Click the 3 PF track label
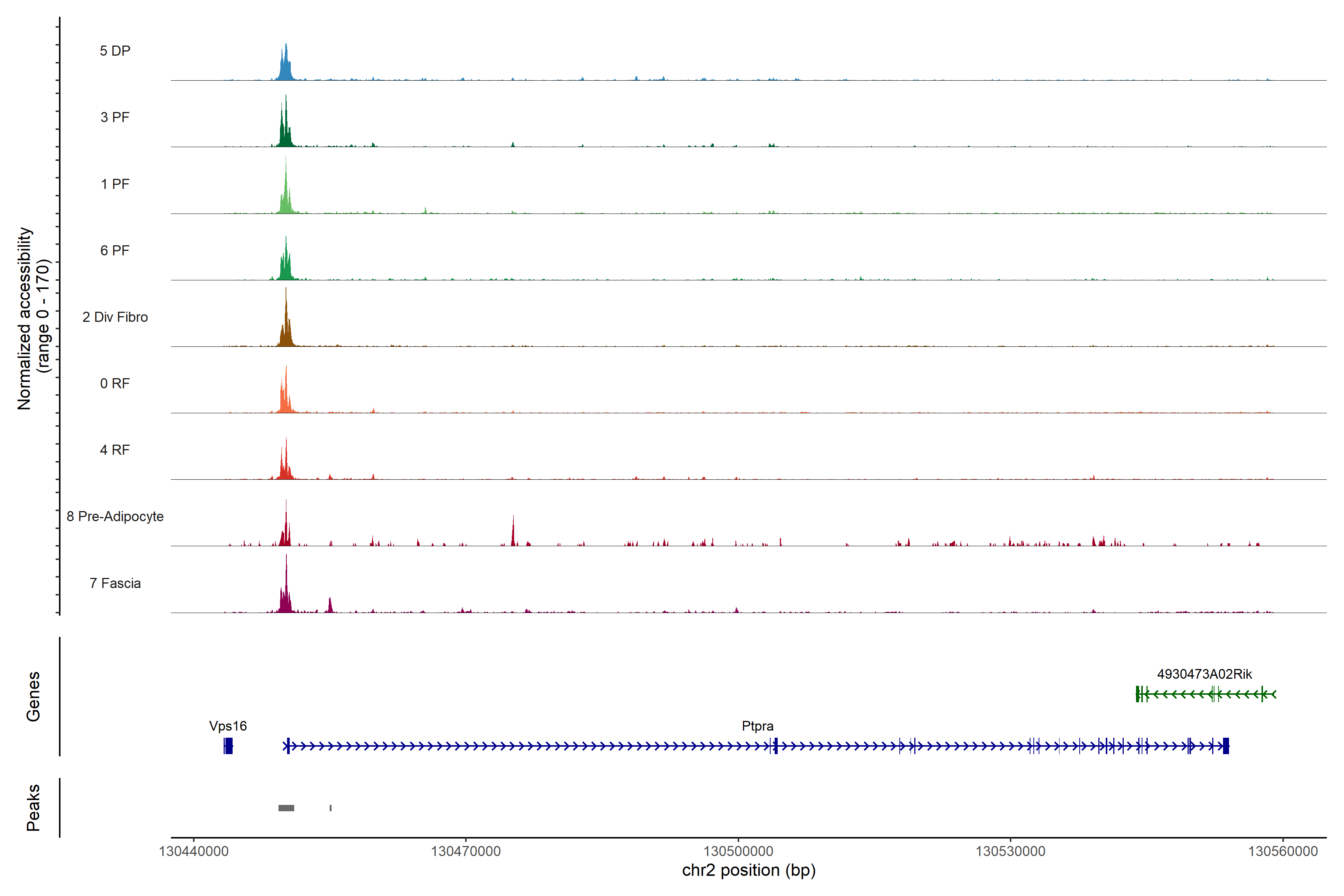Image resolution: width=1344 pixels, height=896 pixels. (x=115, y=117)
